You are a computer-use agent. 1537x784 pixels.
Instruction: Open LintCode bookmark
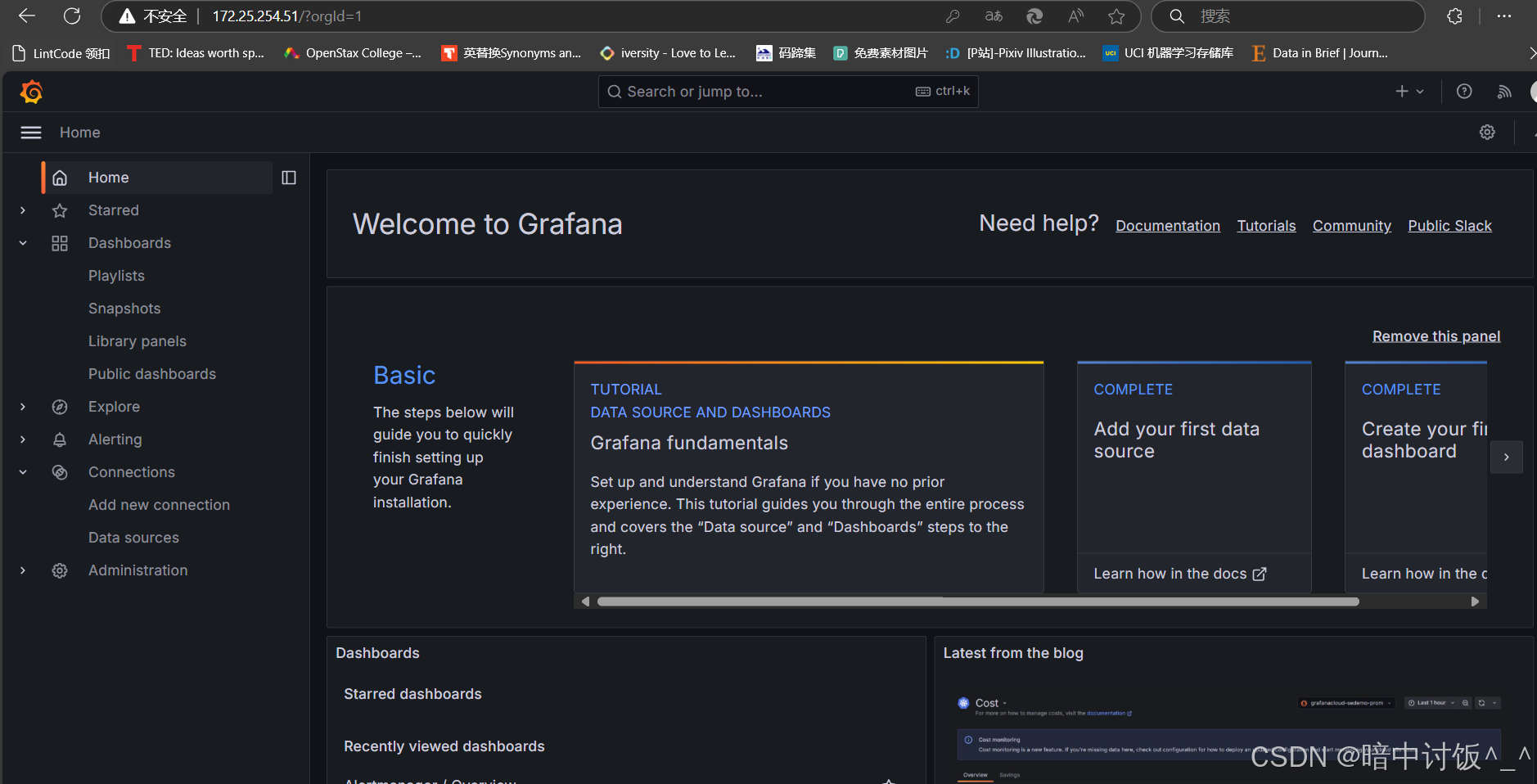click(x=62, y=53)
